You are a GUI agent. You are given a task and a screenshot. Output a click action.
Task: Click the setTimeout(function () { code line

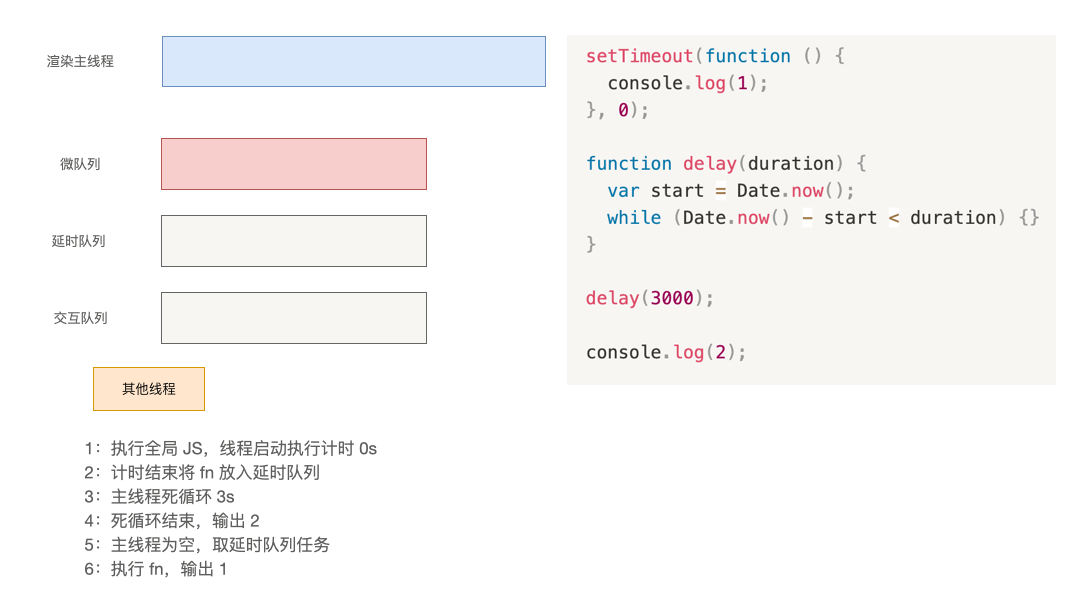(x=715, y=56)
